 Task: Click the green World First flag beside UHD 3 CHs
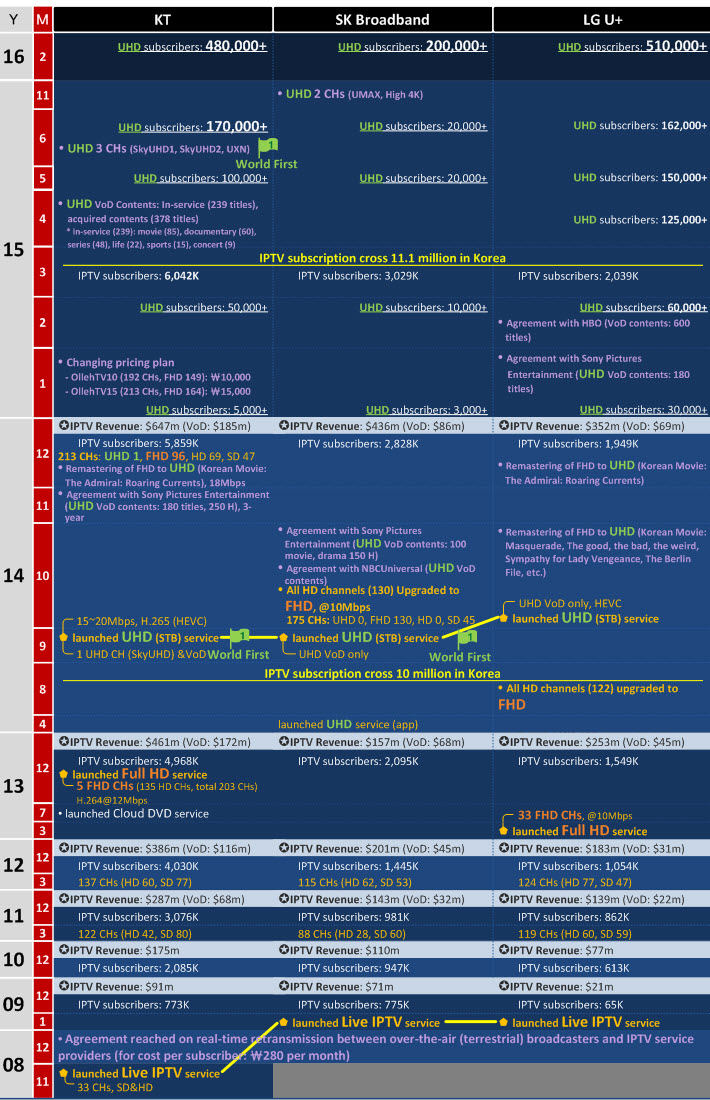click(x=268, y=146)
